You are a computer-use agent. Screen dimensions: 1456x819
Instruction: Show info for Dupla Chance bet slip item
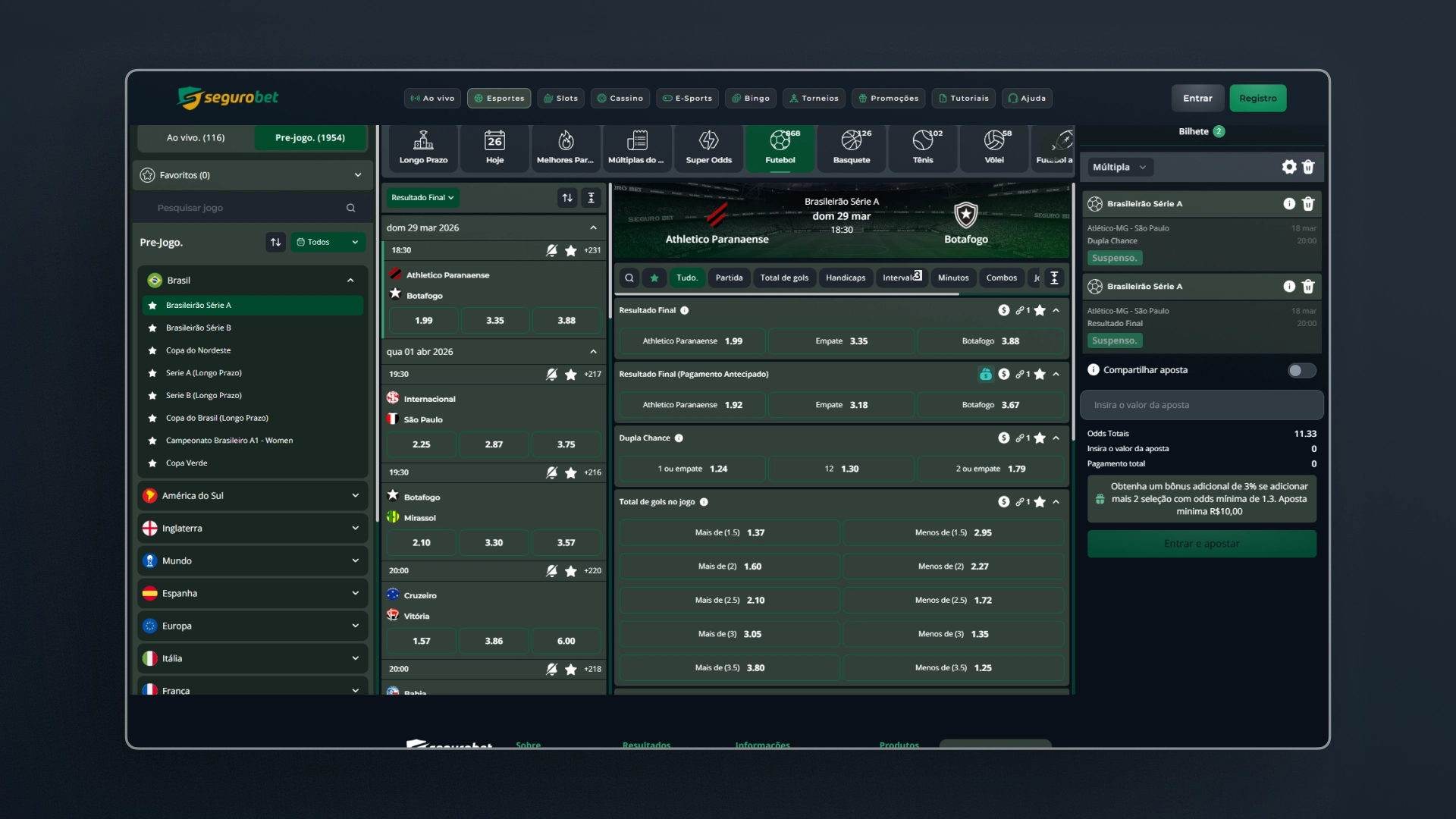tap(1289, 203)
